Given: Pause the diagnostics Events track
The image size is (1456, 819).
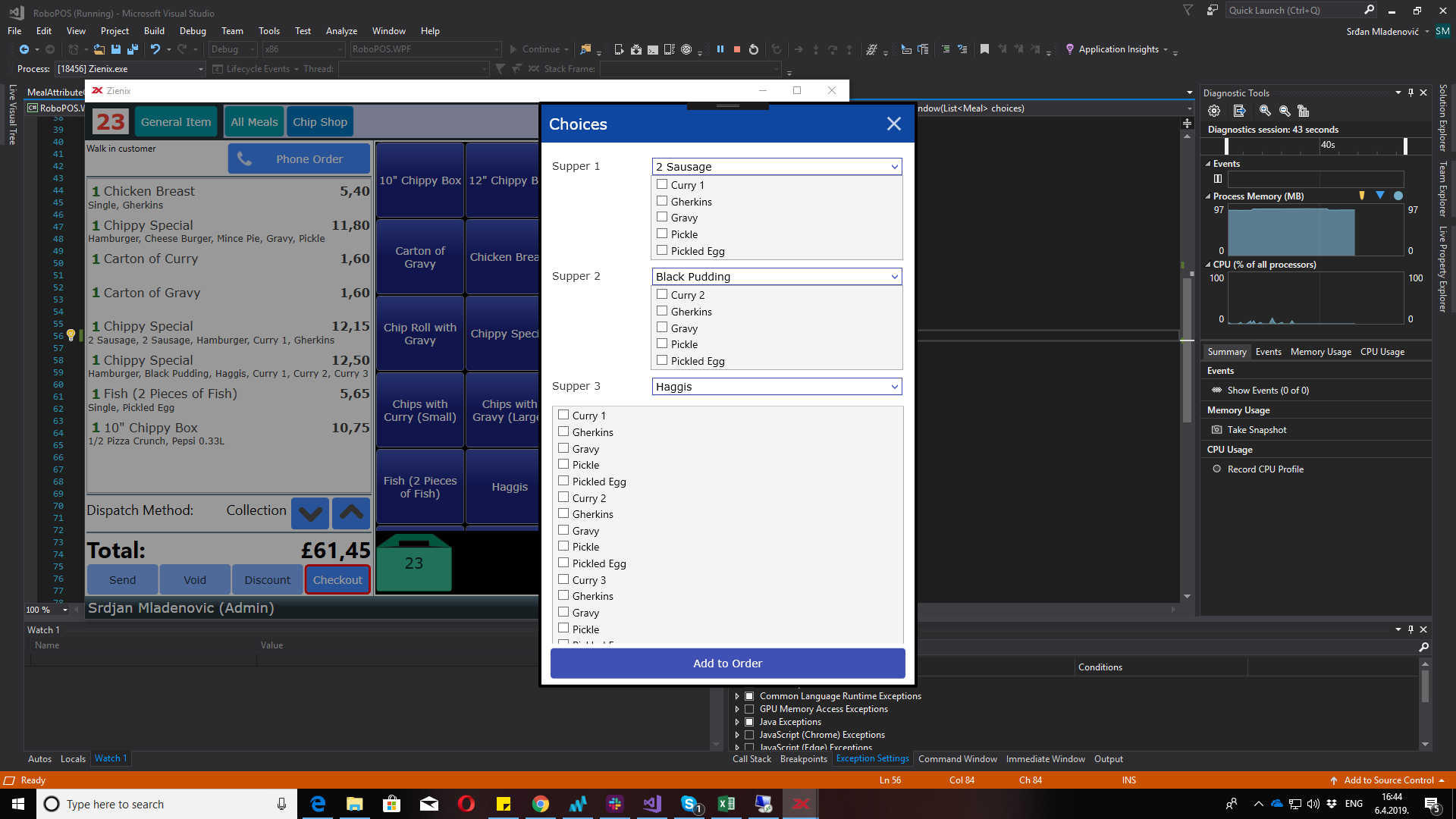Looking at the screenshot, I should (x=1218, y=179).
